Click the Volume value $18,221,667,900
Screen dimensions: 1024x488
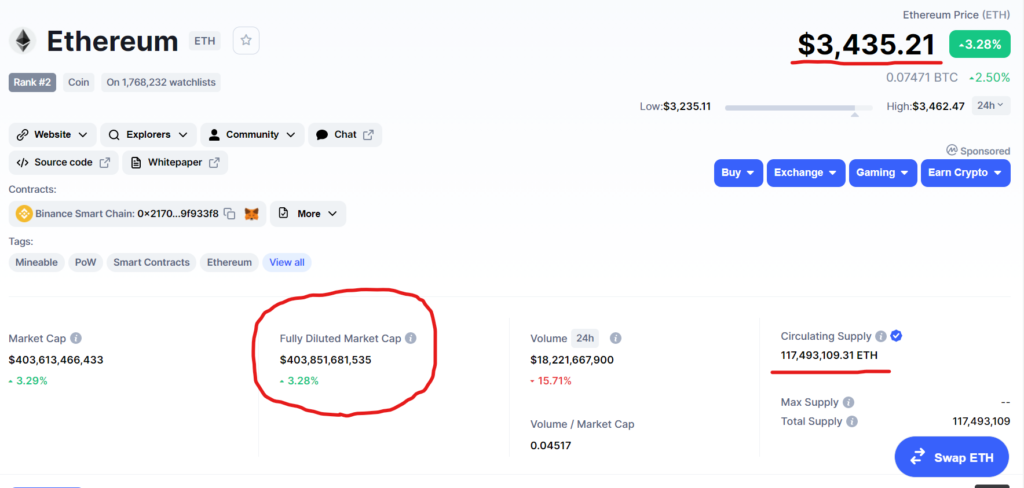click(572, 359)
